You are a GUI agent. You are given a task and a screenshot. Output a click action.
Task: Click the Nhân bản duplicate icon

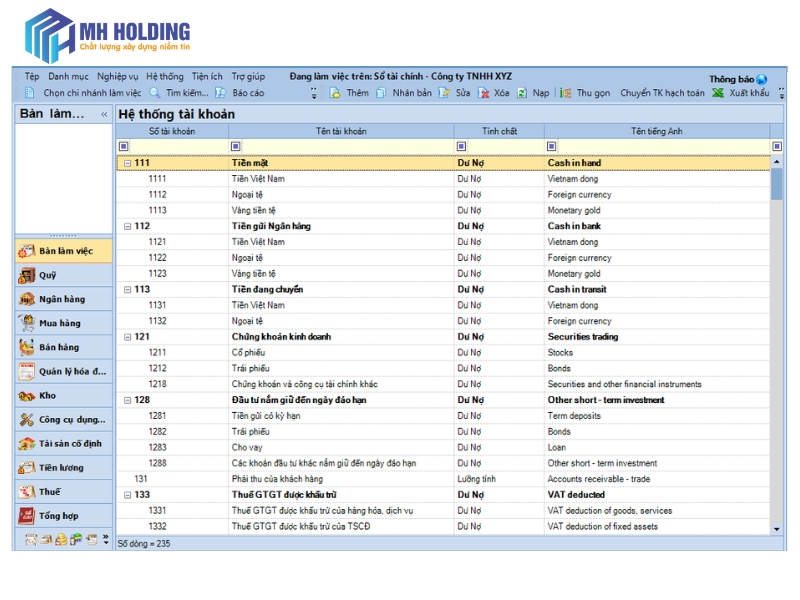[x=381, y=93]
